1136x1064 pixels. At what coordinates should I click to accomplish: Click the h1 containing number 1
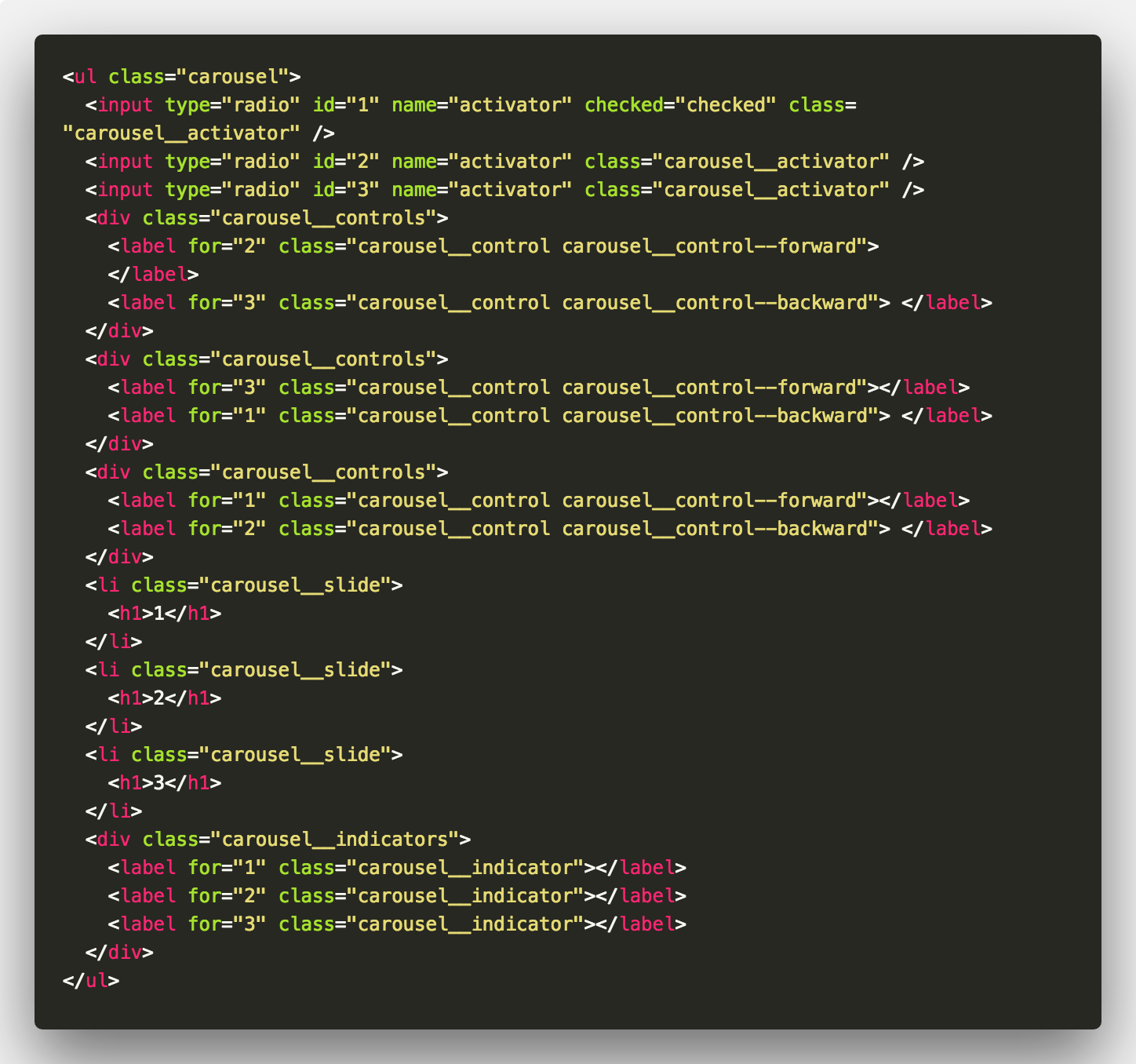point(165,614)
